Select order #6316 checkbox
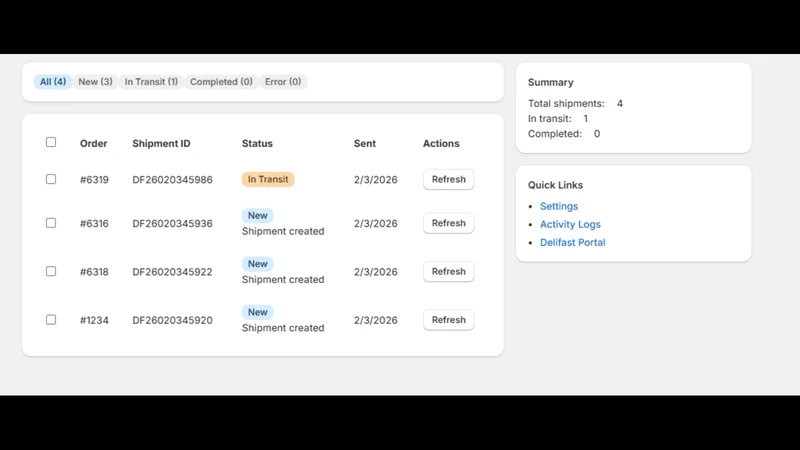 pyautogui.click(x=51, y=223)
